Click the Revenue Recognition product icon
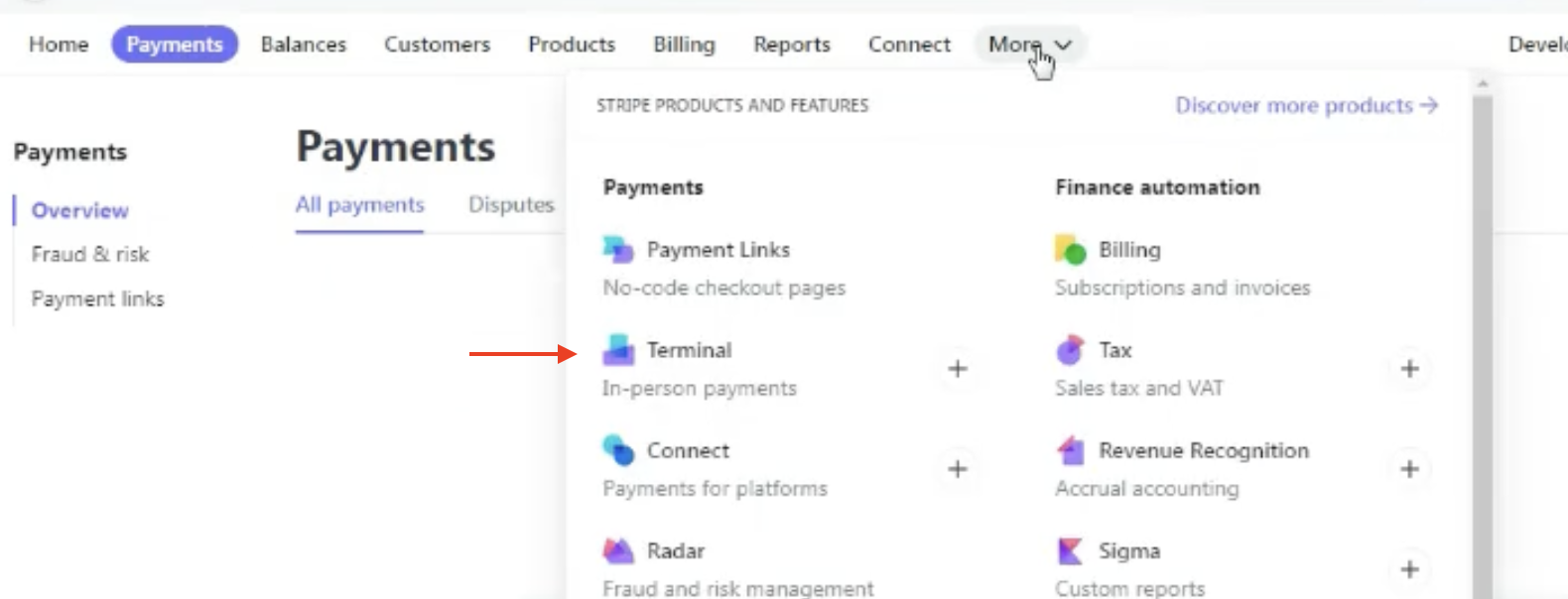Screen dimensions: 1568x599 tap(1070, 449)
